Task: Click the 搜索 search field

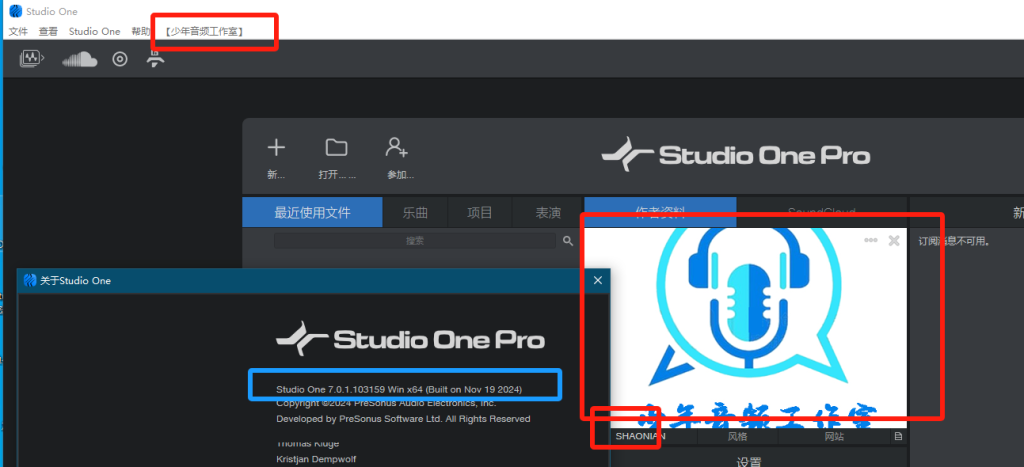Action: [415, 241]
